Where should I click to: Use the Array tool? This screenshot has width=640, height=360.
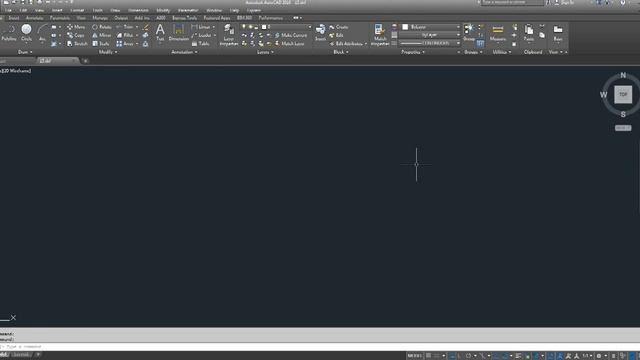tap(125, 44)
